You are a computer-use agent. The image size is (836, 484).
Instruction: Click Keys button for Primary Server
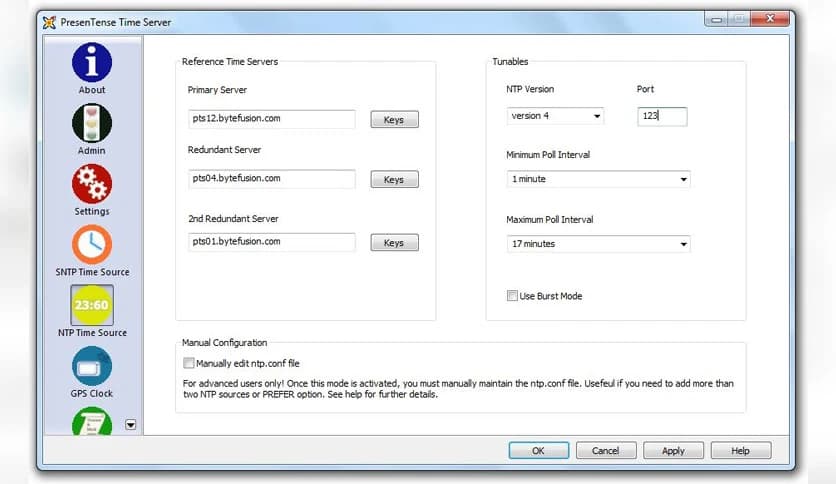point(395,119)
